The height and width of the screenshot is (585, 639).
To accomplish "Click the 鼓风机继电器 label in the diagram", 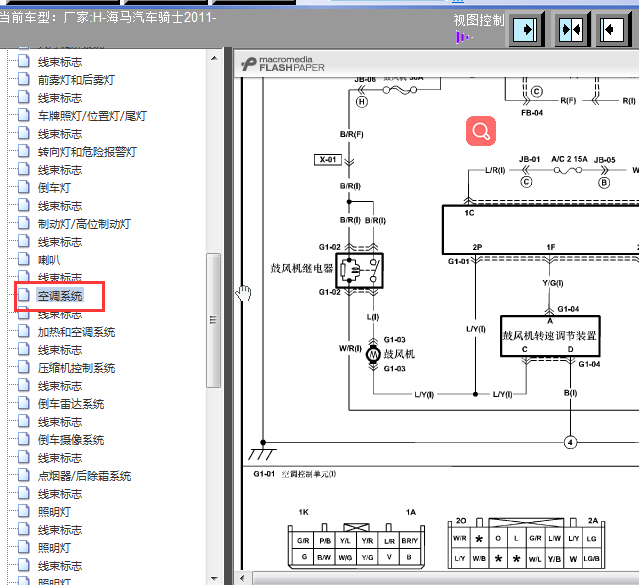I will [302, 268].
